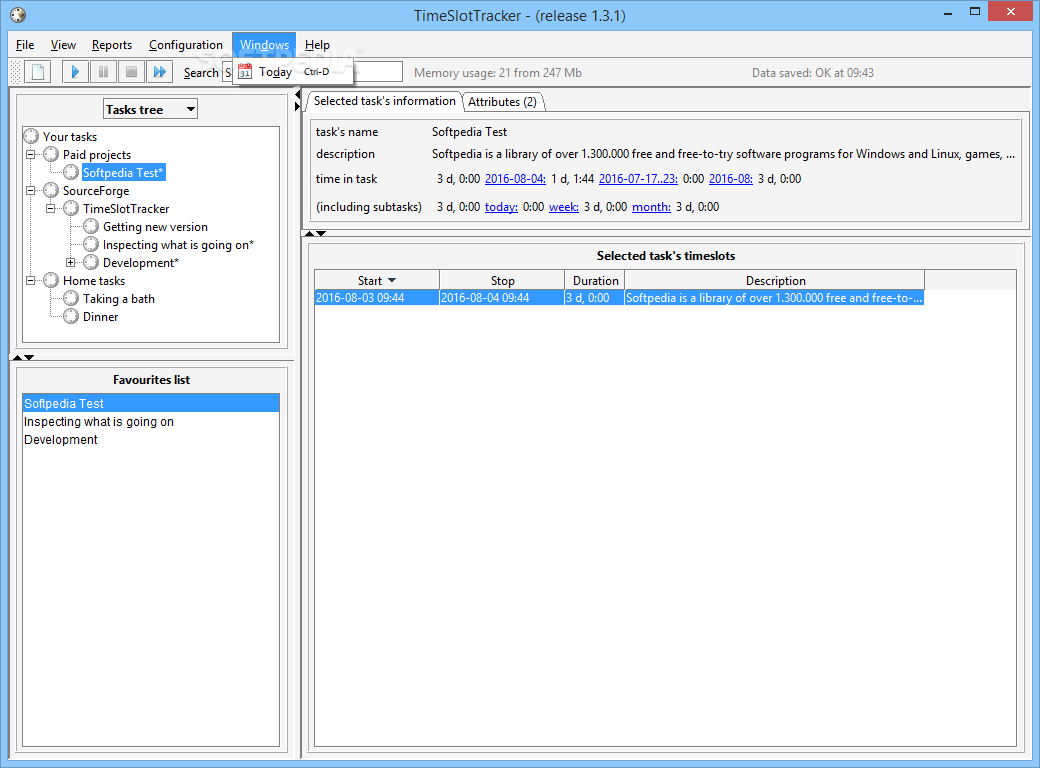Image resolution: width=1040 pixels, height=768 pixels.
Task: Click the restart timing double-arrow button
Action: pyautogui.click(x=159, y=72)
